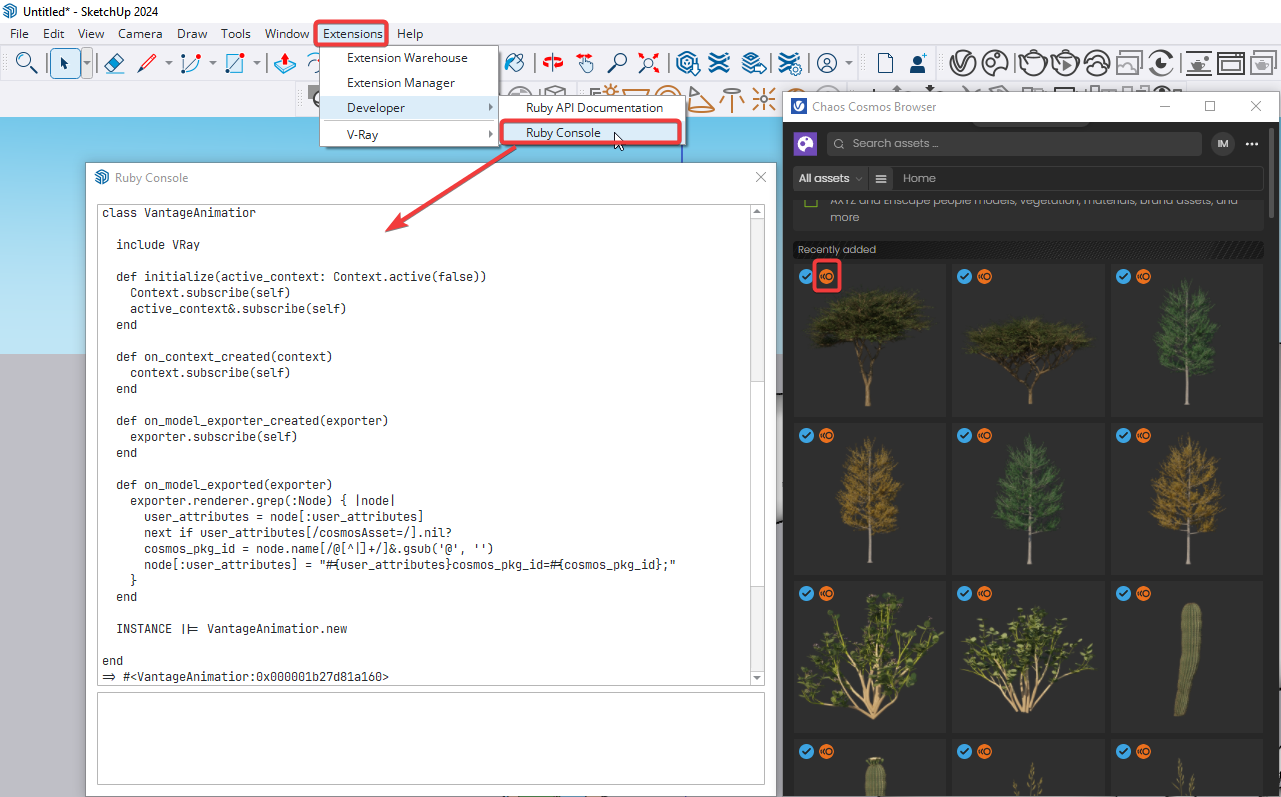Select the Arc drawing tool
Screen dimensions: 1281x797
pyautogui.click(x=191, y=63)
